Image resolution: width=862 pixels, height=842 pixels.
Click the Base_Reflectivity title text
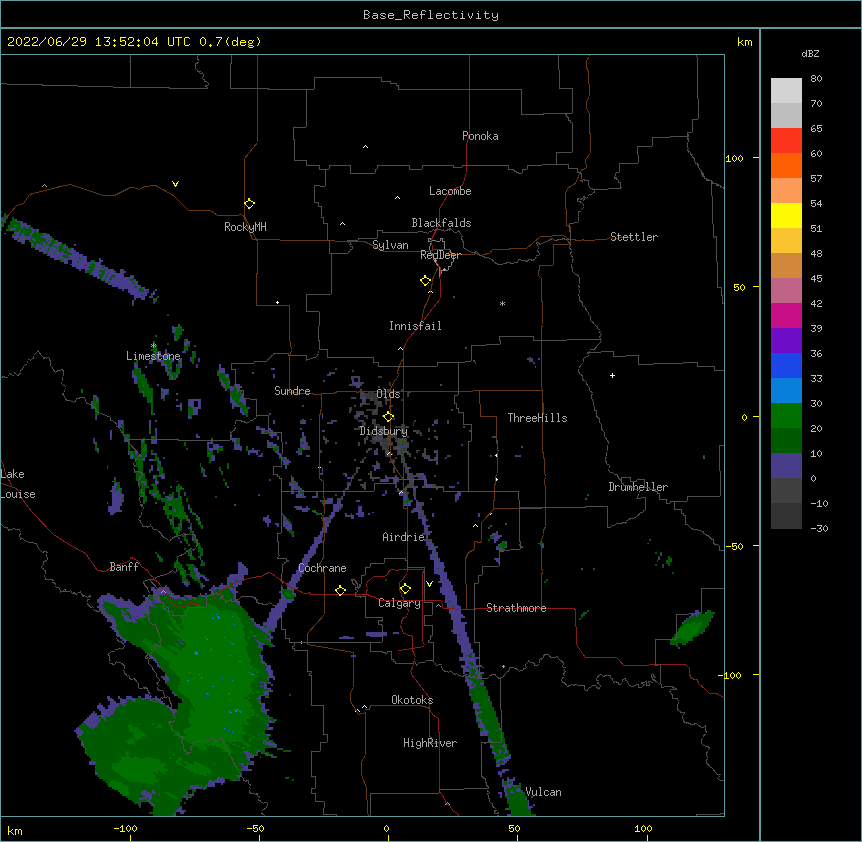pyautogui.click(x=431, y=15)
